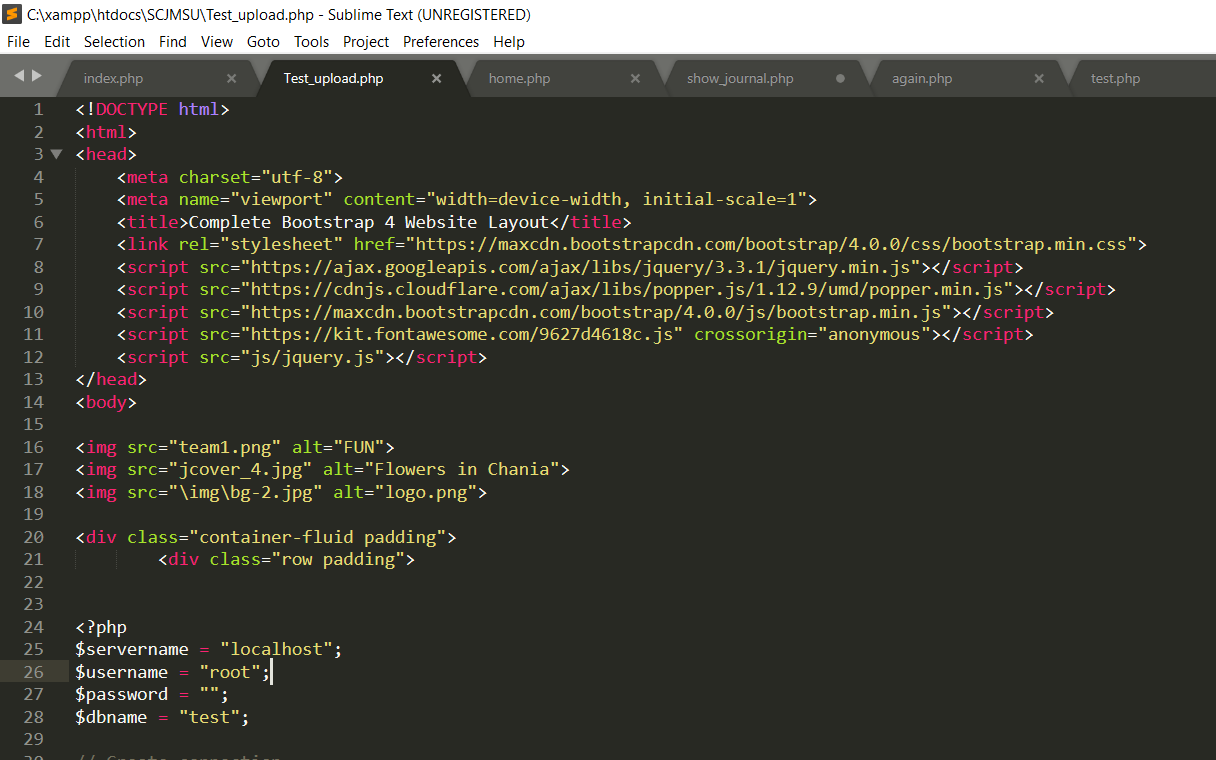Viewport: 1216px width, 760px height.
Task: Open the Edit menu
Action: click(57, 42)
